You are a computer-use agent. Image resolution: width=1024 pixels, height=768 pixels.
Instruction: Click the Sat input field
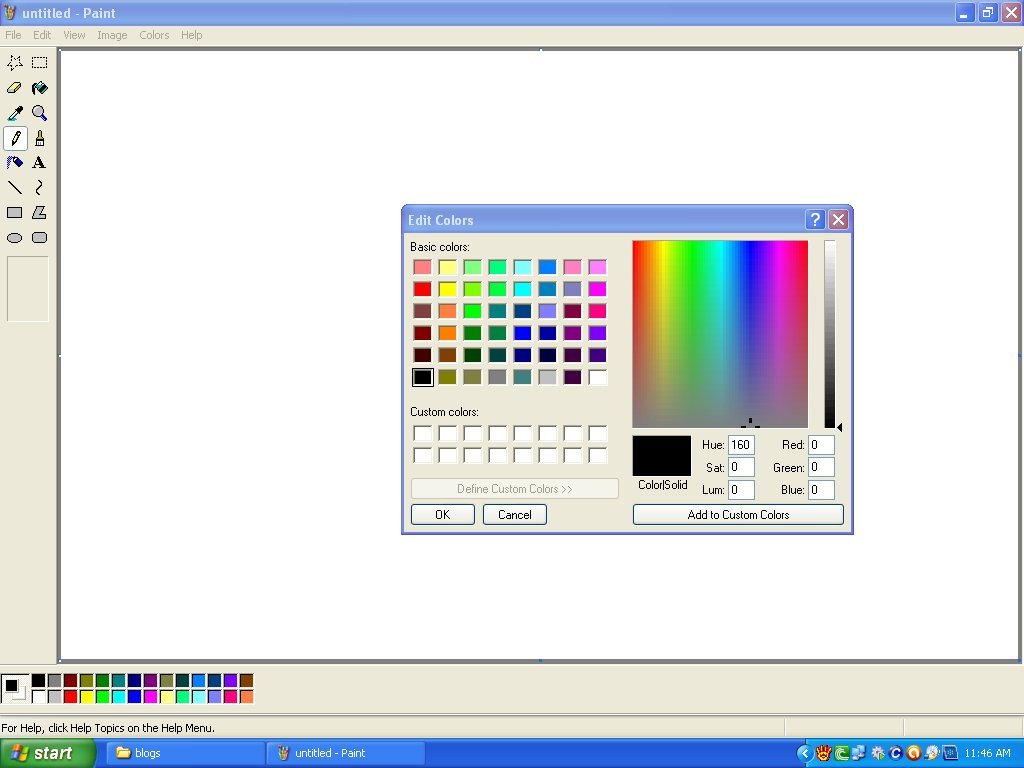click(741, 467)
